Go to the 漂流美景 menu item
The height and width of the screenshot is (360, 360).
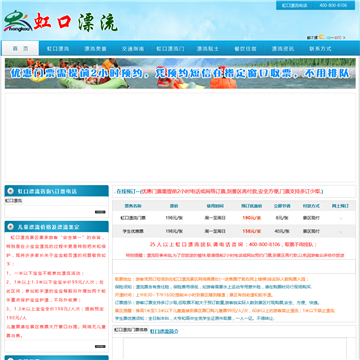95,49
